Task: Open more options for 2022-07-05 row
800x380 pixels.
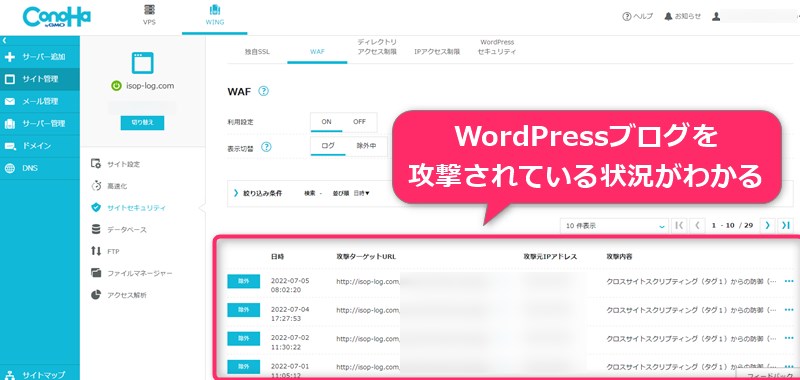Action: point(789,281)
